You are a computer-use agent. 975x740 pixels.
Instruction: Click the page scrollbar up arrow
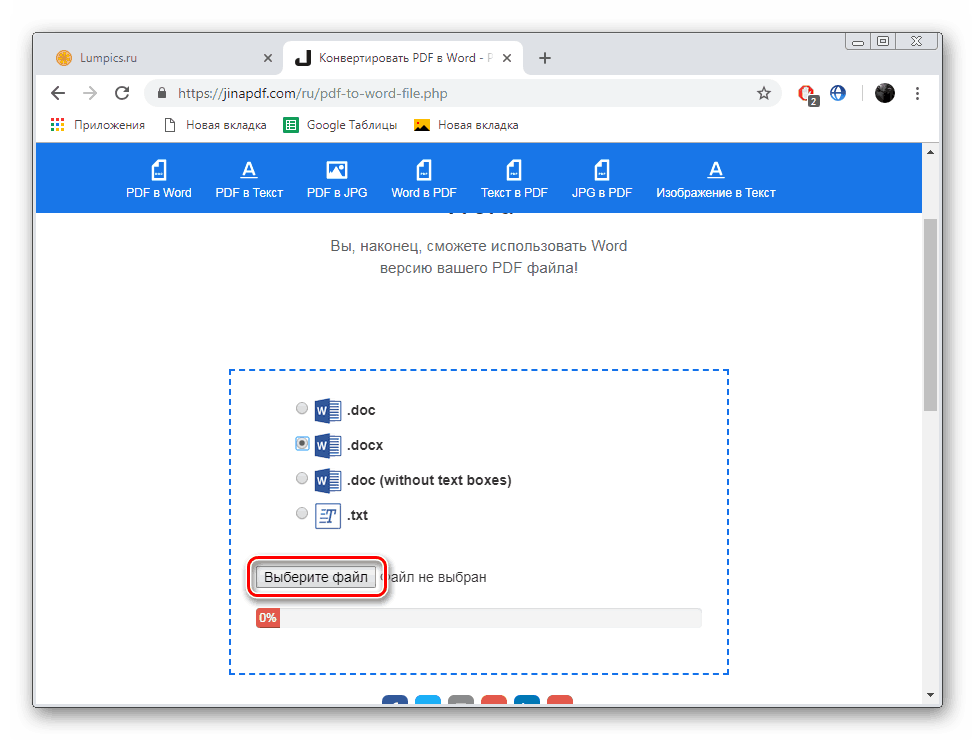point(930,152)
